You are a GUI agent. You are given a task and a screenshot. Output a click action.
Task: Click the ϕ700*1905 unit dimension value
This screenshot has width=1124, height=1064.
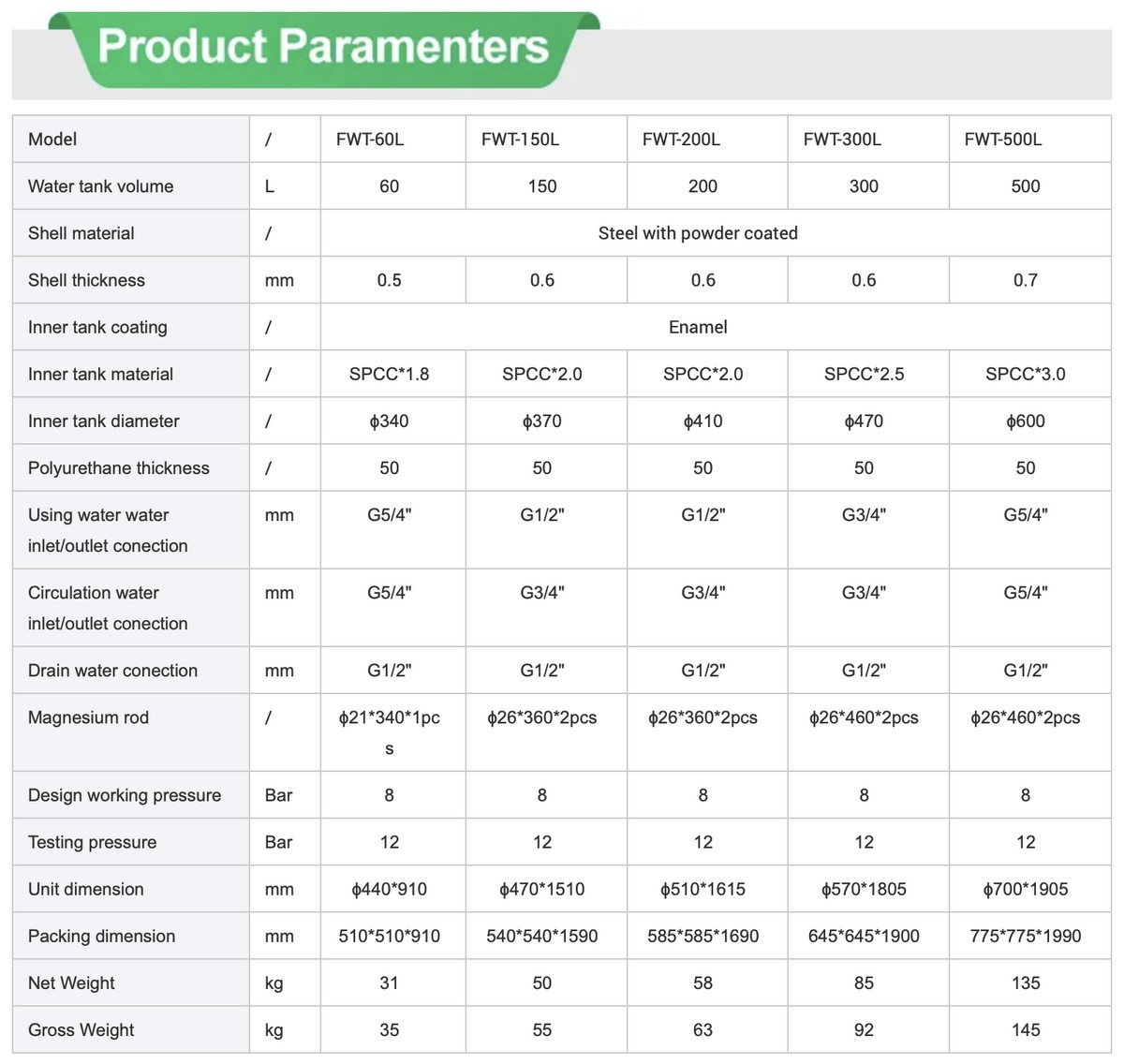1025,889
